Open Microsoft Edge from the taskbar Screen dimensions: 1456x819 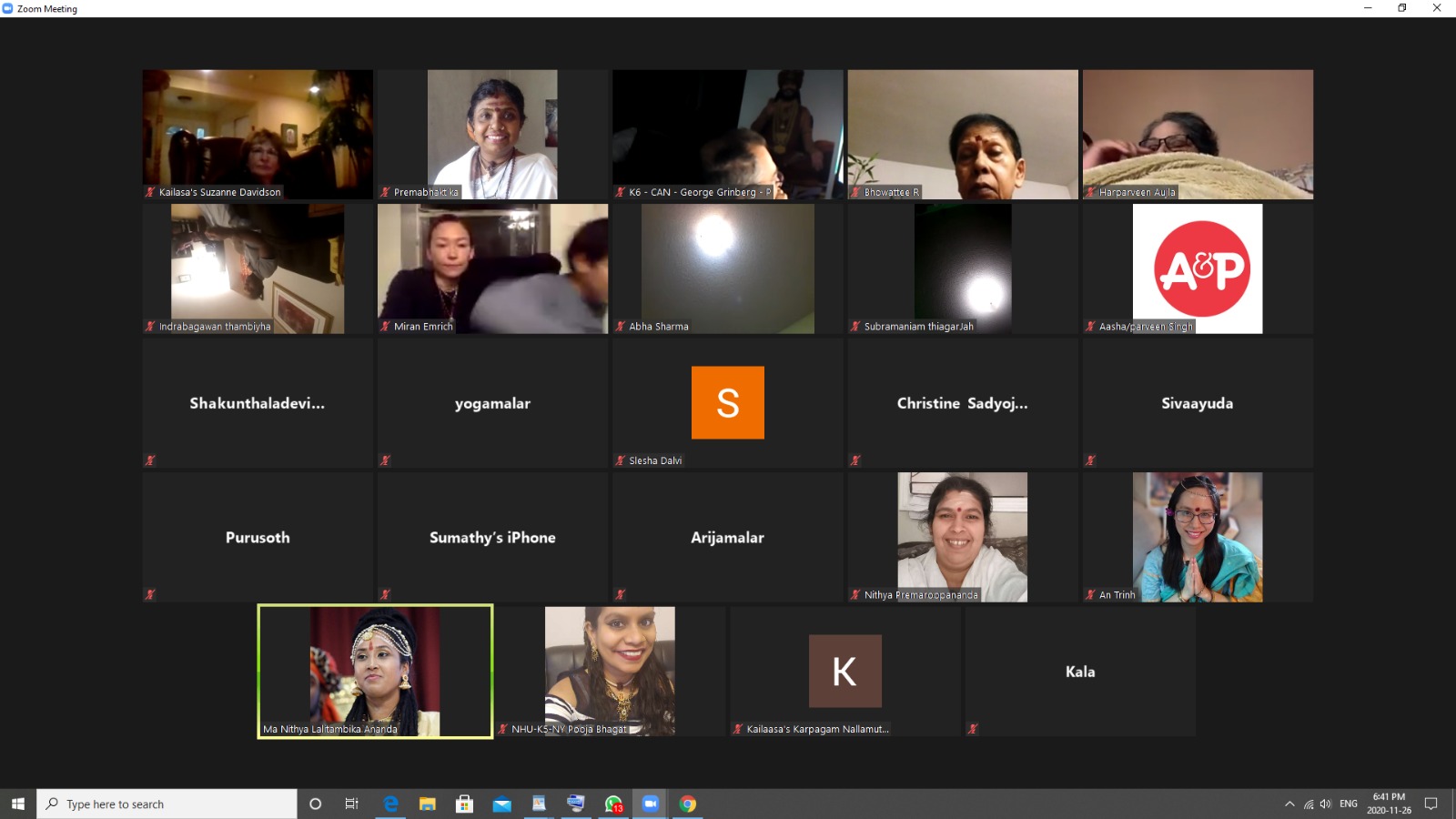(x=390, y=804)
